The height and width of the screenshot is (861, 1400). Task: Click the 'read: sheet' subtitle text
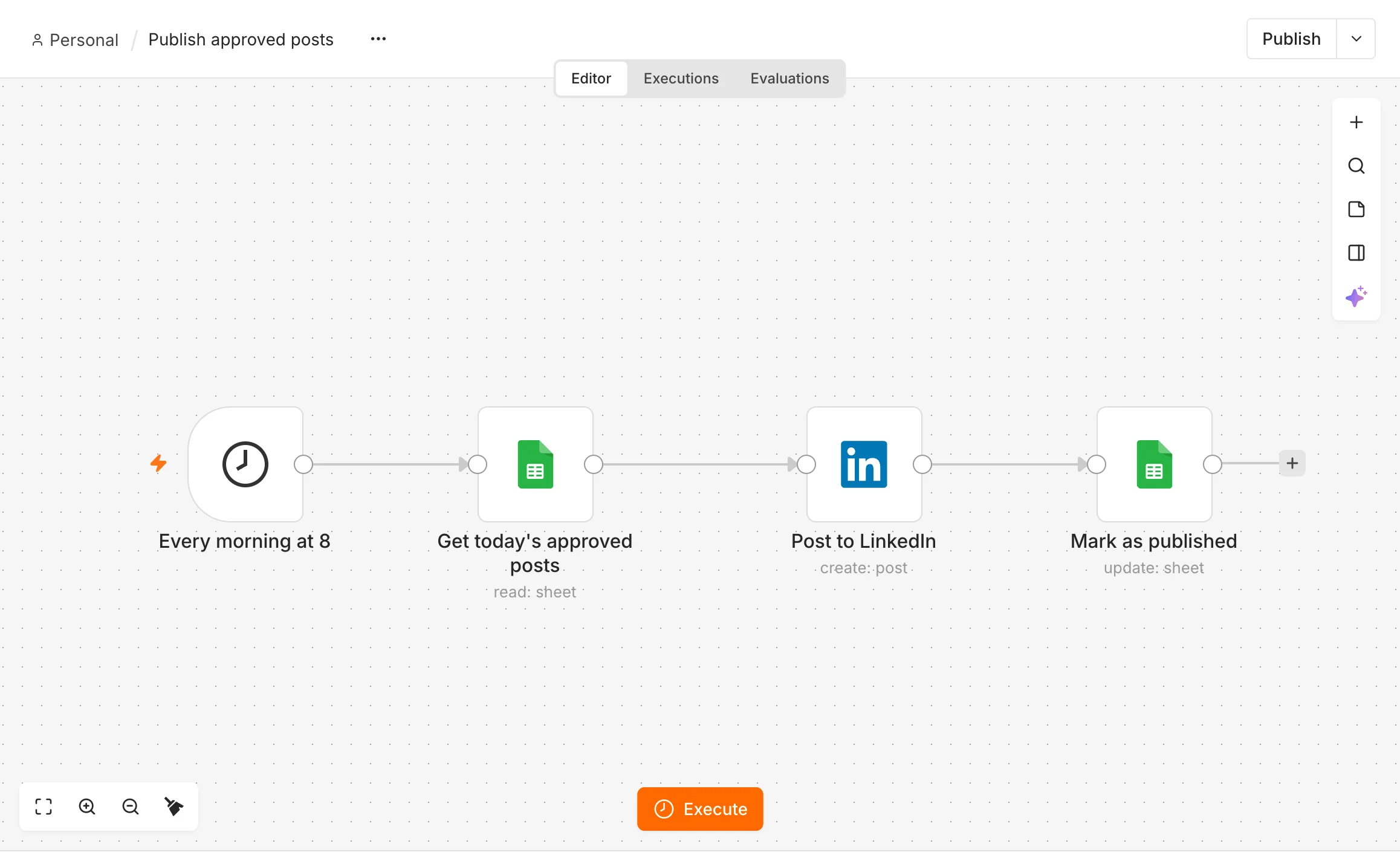click(x=535, y=592)
